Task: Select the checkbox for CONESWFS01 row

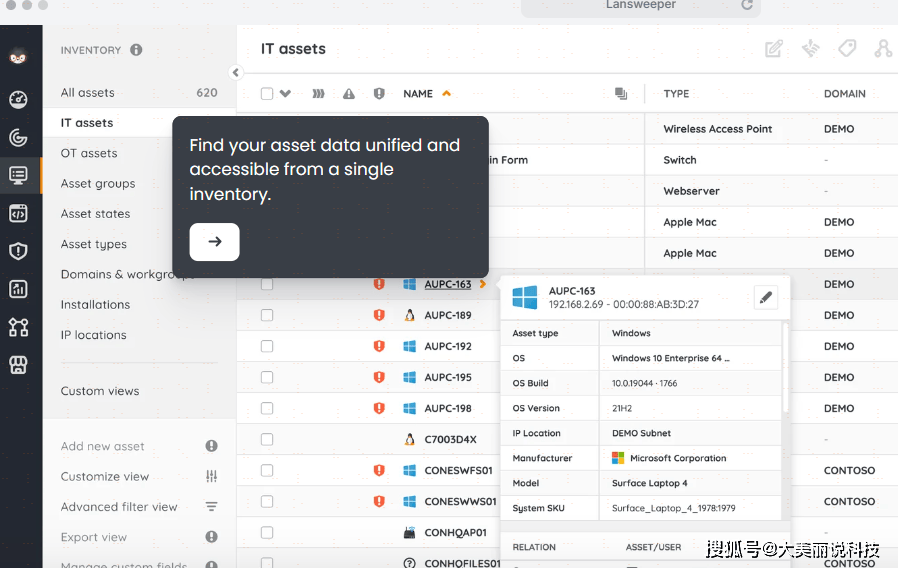Action: pyautogui.click(x=267, y=470)
